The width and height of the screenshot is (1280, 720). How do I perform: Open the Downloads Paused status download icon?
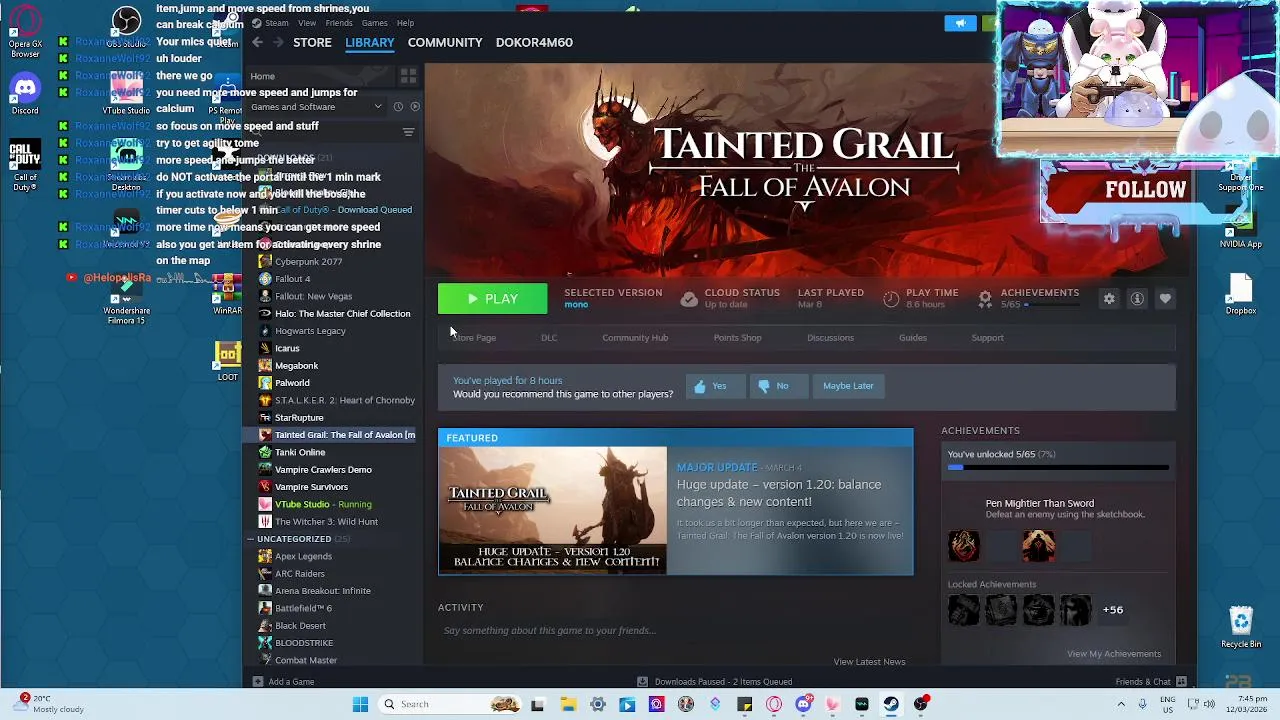tap(643, 682)
